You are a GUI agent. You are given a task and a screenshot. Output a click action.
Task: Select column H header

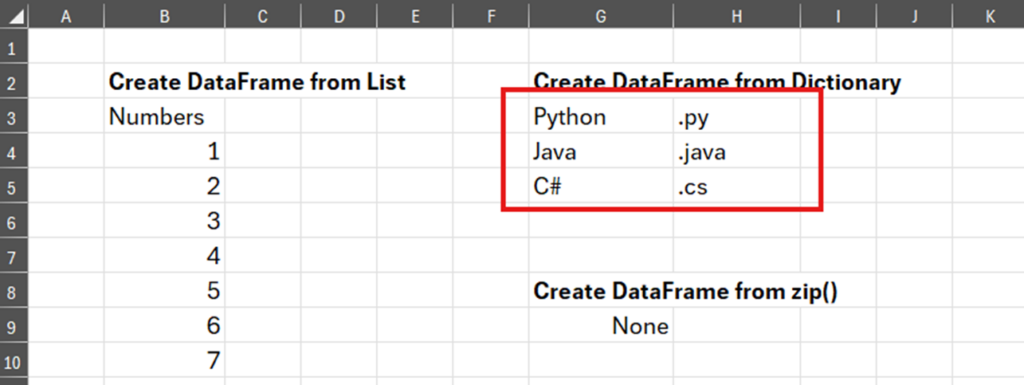click(x=737, y=17)
